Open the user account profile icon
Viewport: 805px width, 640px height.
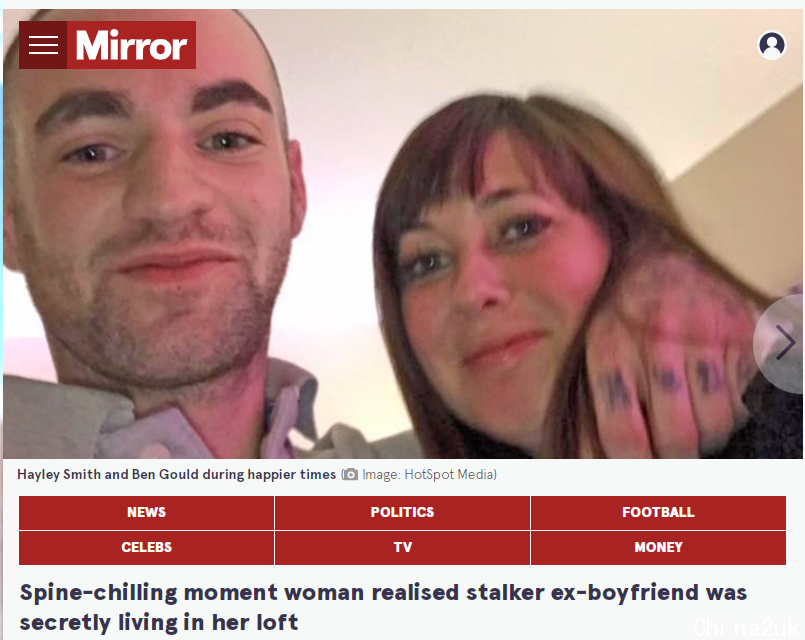pyautogui.click(x=772, y=45)
